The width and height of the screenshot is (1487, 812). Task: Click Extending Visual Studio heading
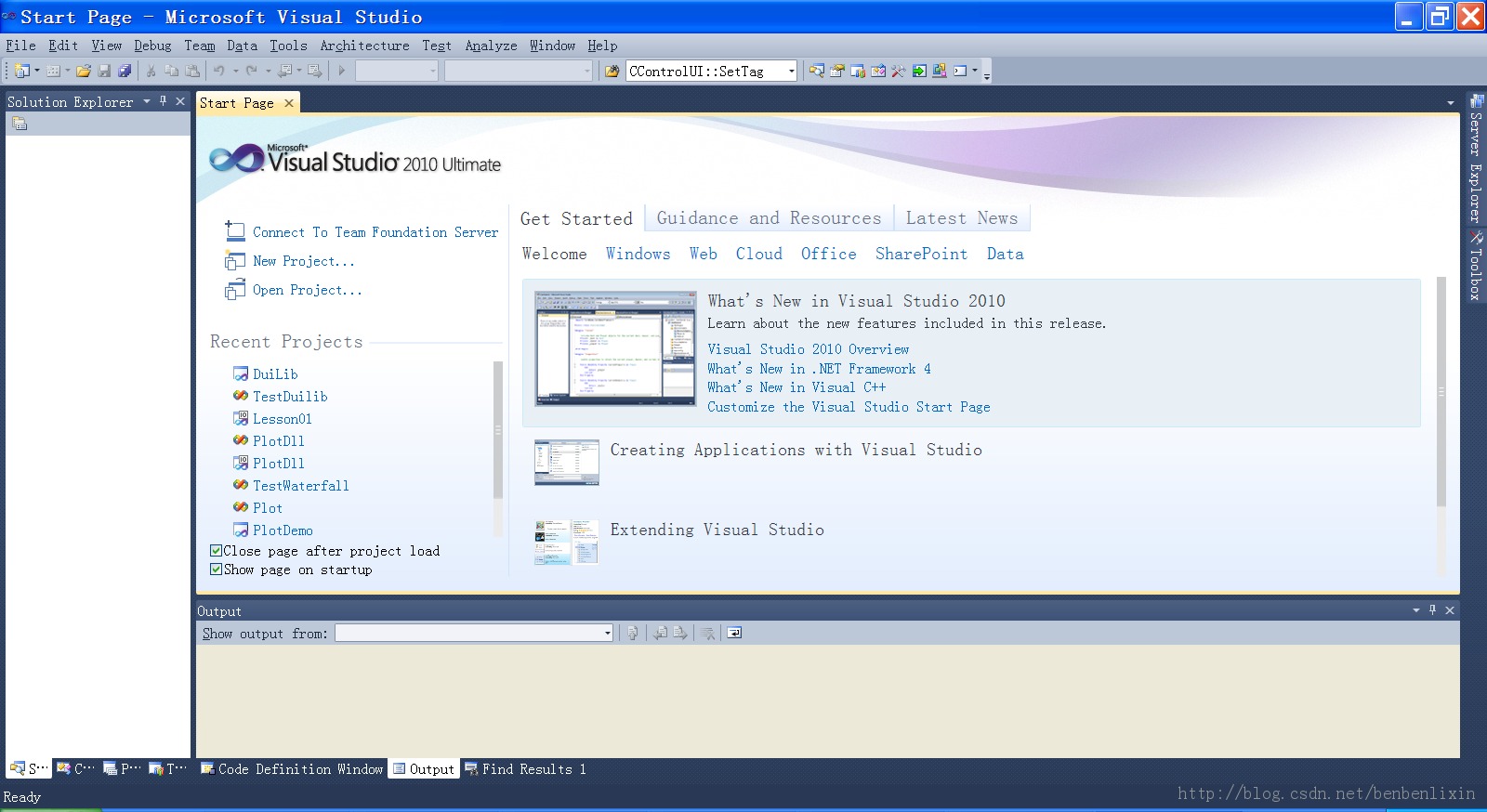click(x=717, y=530)
